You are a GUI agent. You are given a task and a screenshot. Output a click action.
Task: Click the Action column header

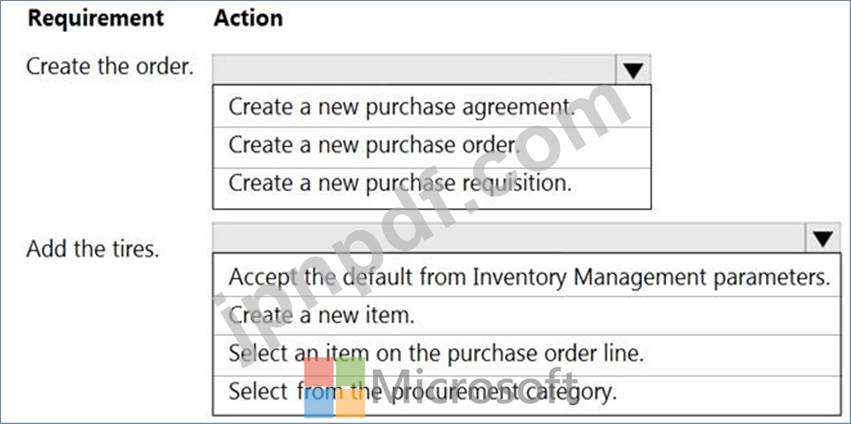248,18
